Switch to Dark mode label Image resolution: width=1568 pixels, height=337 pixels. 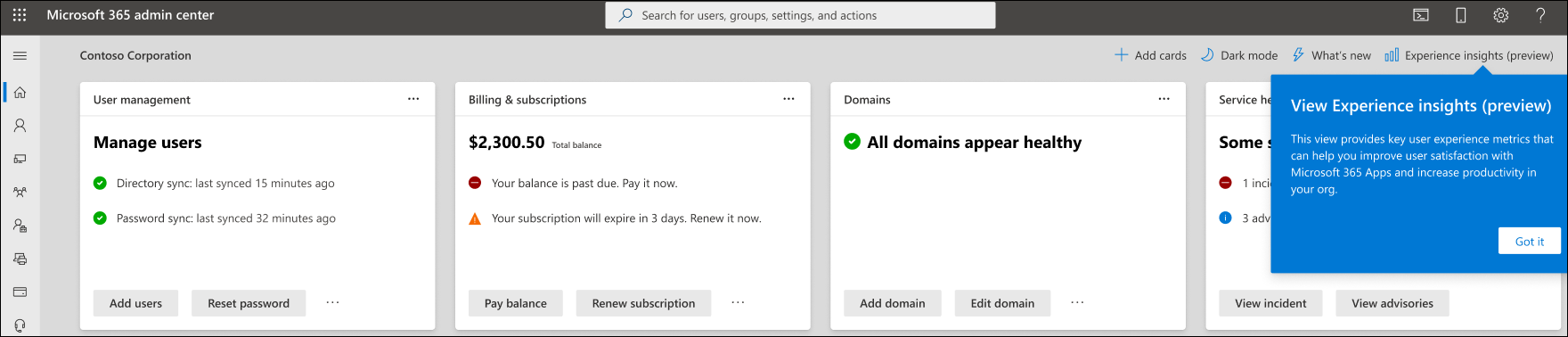tap(1249, 55)
